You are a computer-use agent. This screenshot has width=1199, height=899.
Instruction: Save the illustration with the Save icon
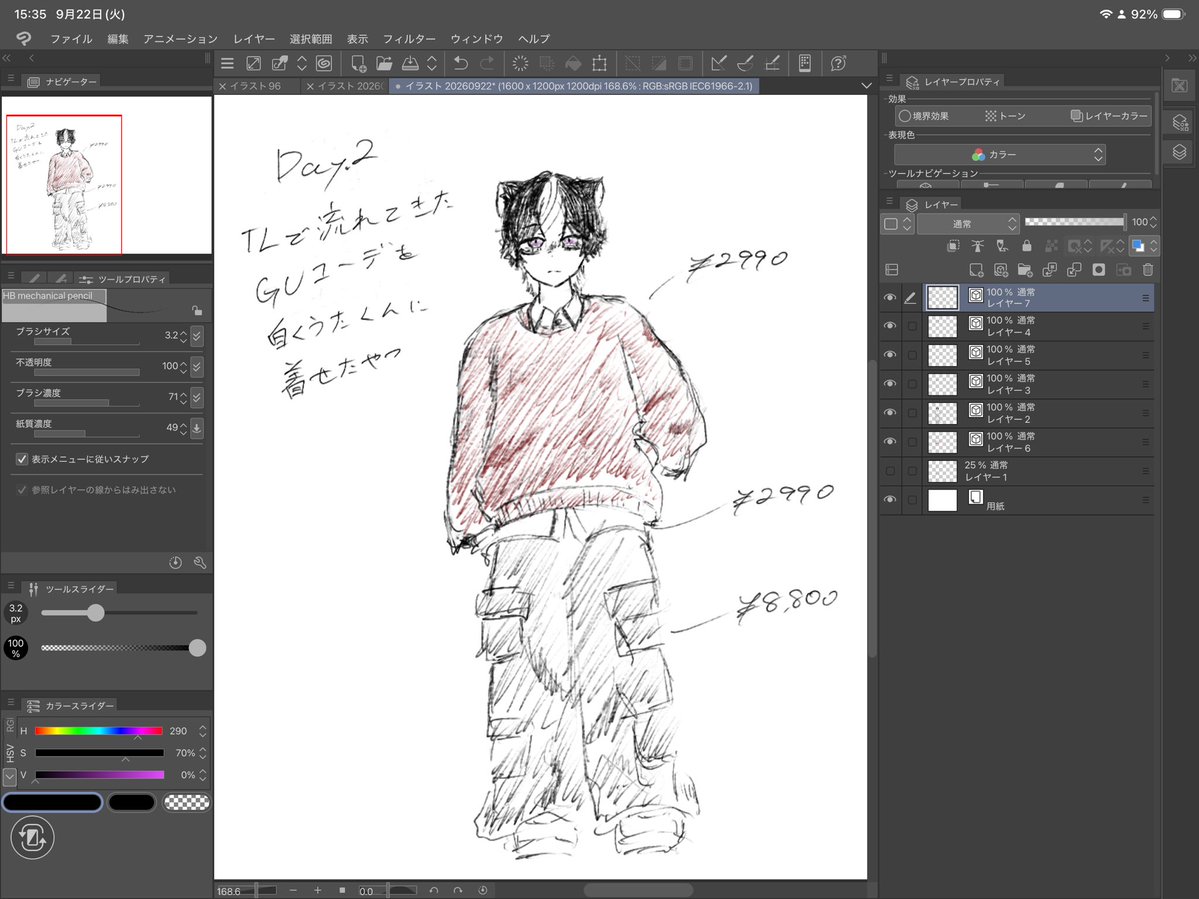tap(410, 63)
